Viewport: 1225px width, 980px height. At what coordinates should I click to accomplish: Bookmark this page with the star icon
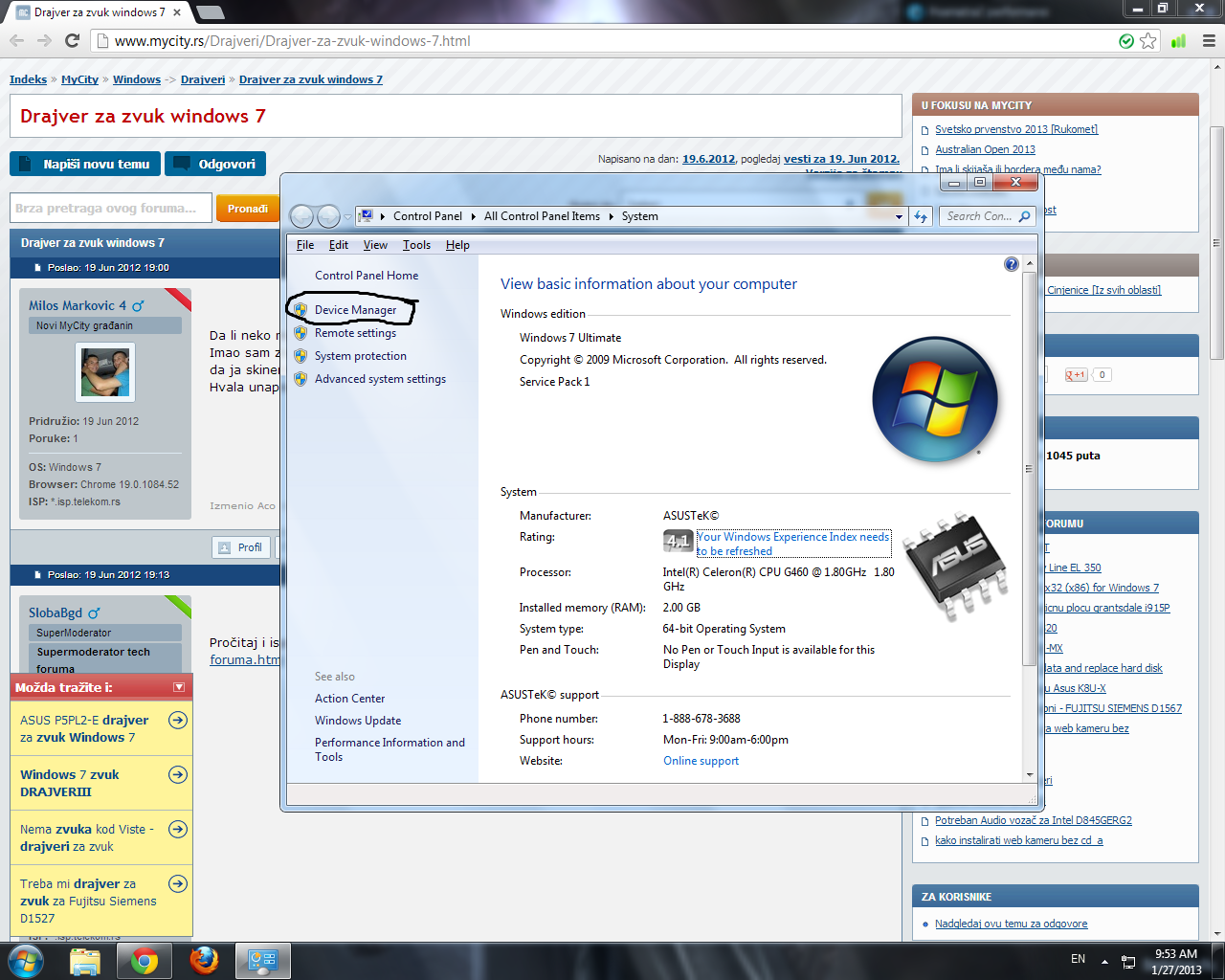coord(1148,41)
